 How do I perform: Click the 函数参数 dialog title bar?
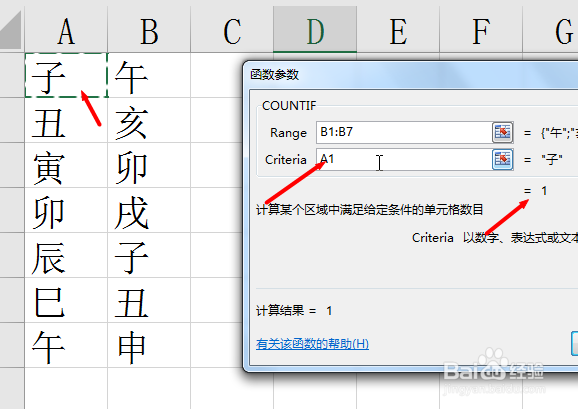(x=411, y=75)
